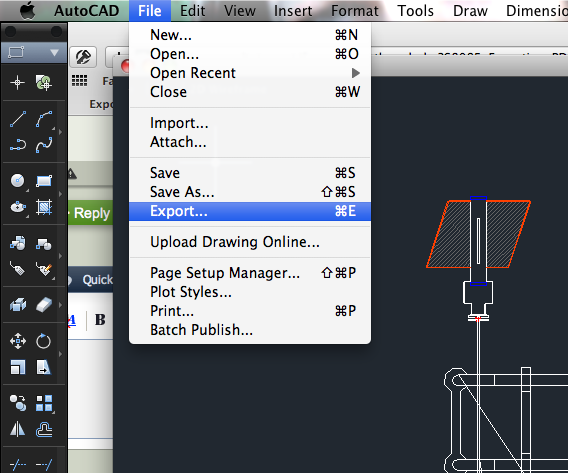Viewport: 568px width, 473px height.
Task: Click the Create Block tool icon
Action: coord(44,244)
